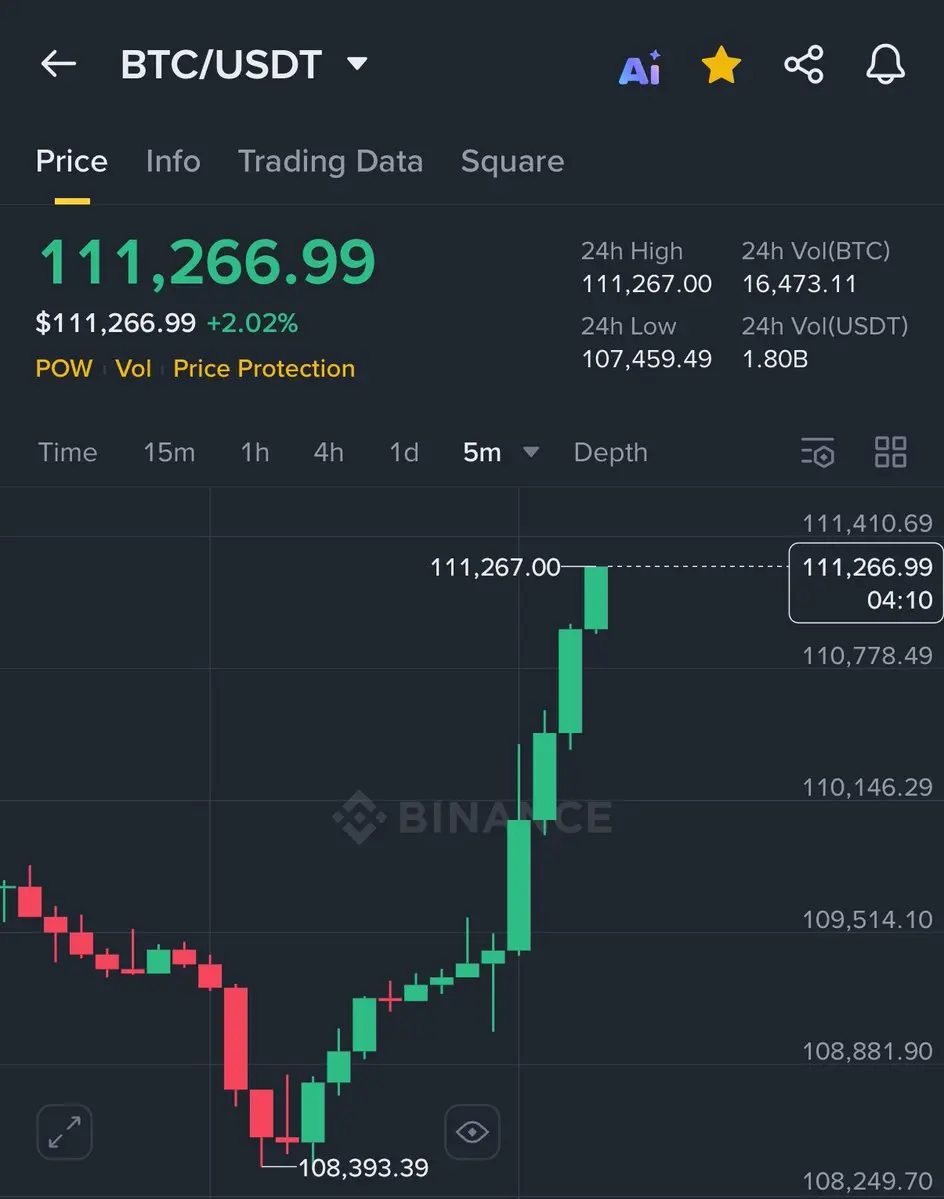Viewport: 944px width, 1199px height.
Task: Switch to the Info tab
Action: 174,161
